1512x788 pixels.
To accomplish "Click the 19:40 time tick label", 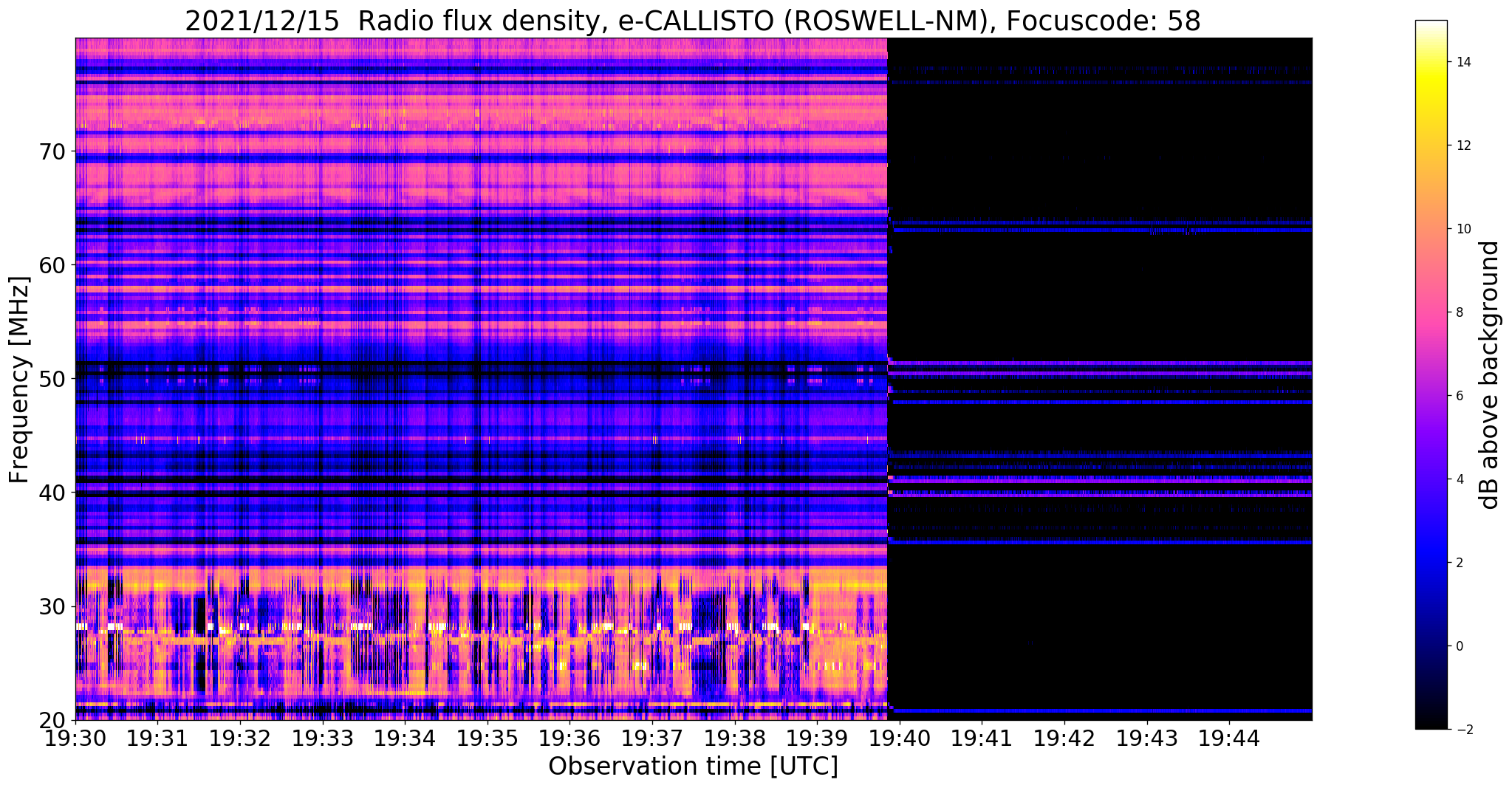I will [899, 737].
